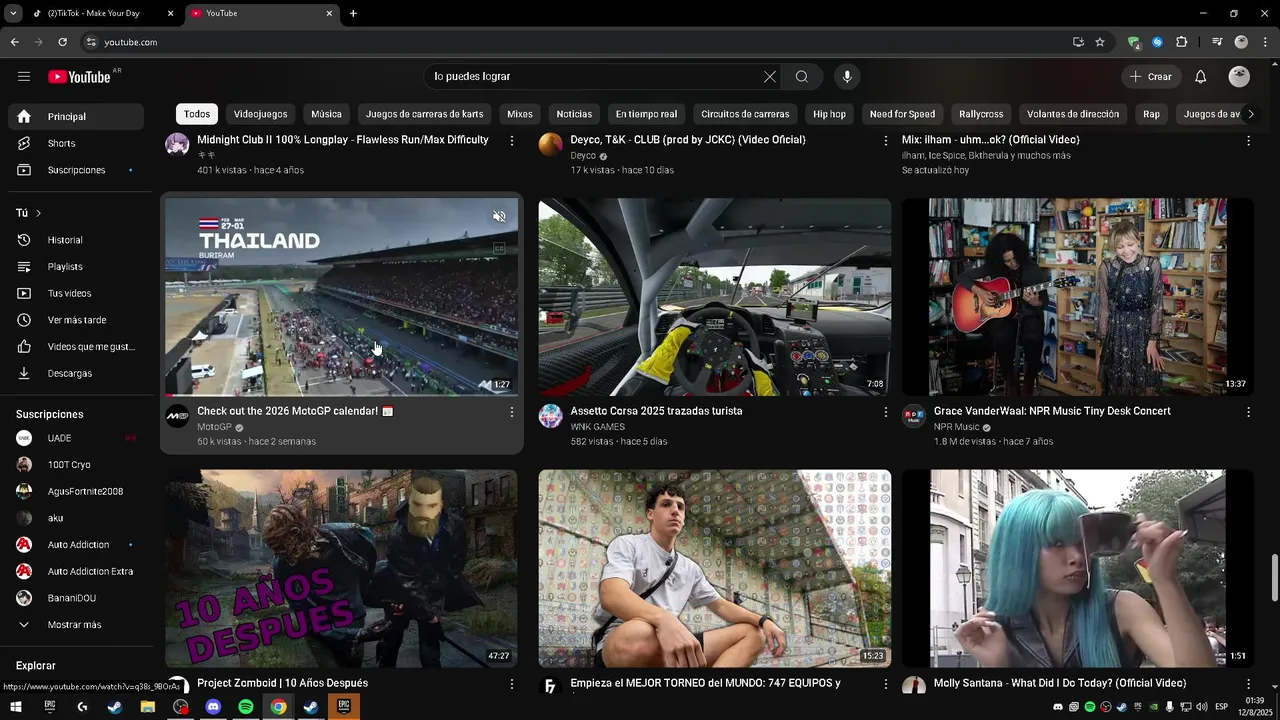Click the magnifier search button
The height and width of the screenshot is (720, 1280).
[802, 77]
